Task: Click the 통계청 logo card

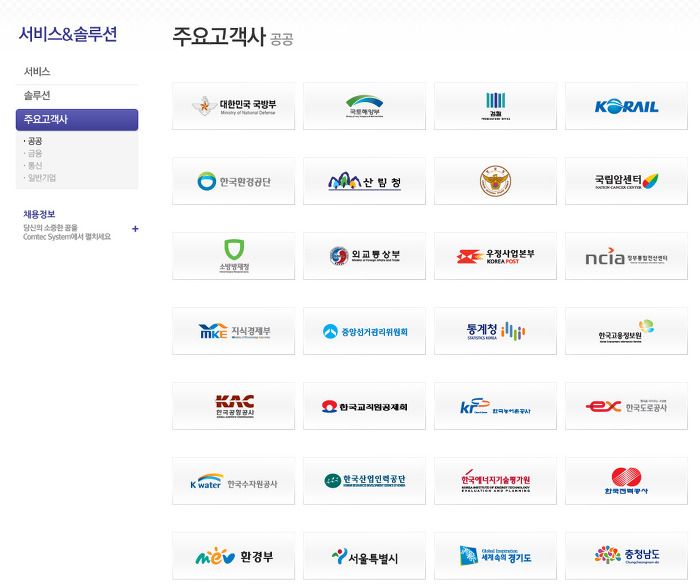Action: click(x=496, y=331)
